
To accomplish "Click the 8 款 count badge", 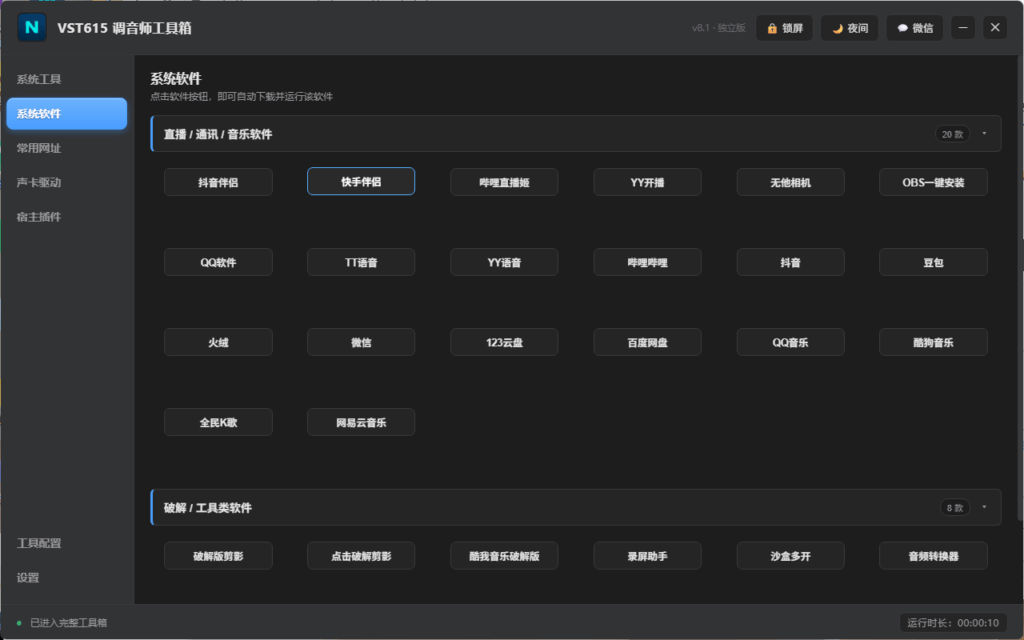I will pyautogui.click(x=955, y=507).
